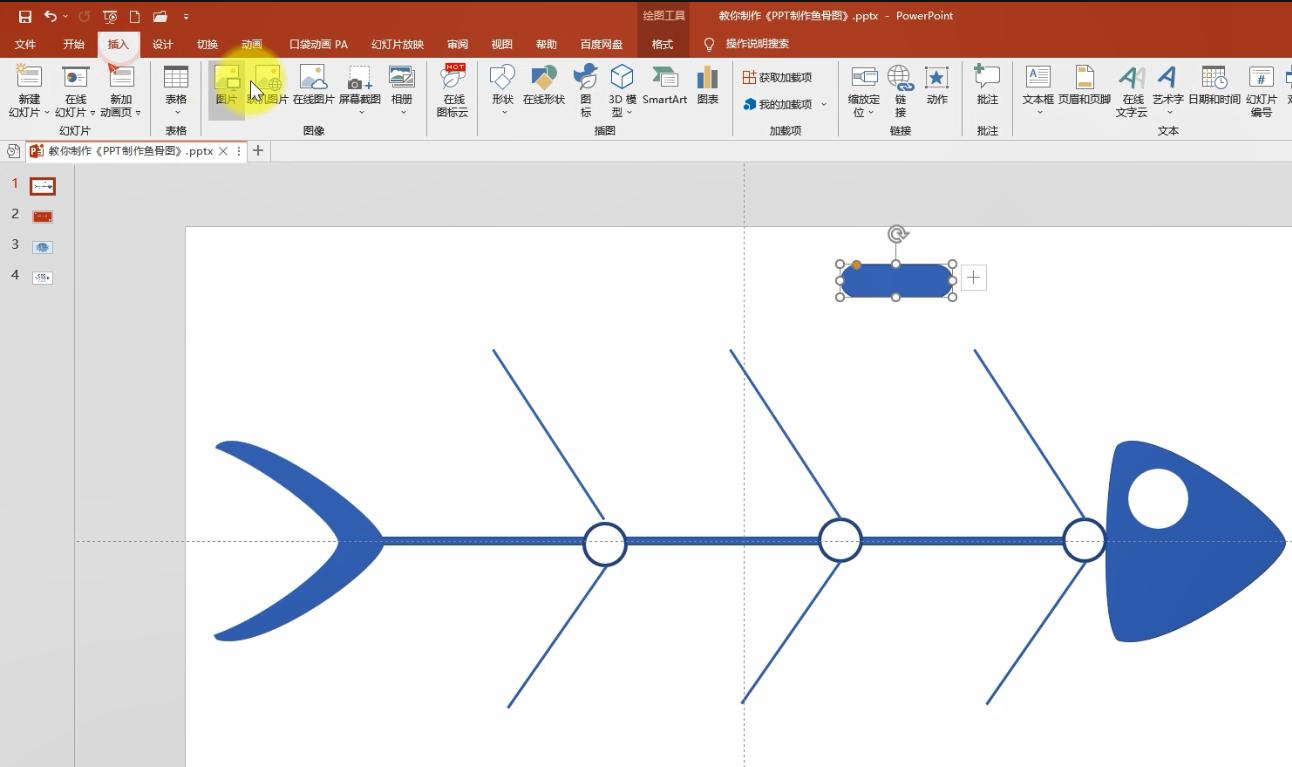
Task: Click the new document tab plus button
Action: tap(258, 151)
